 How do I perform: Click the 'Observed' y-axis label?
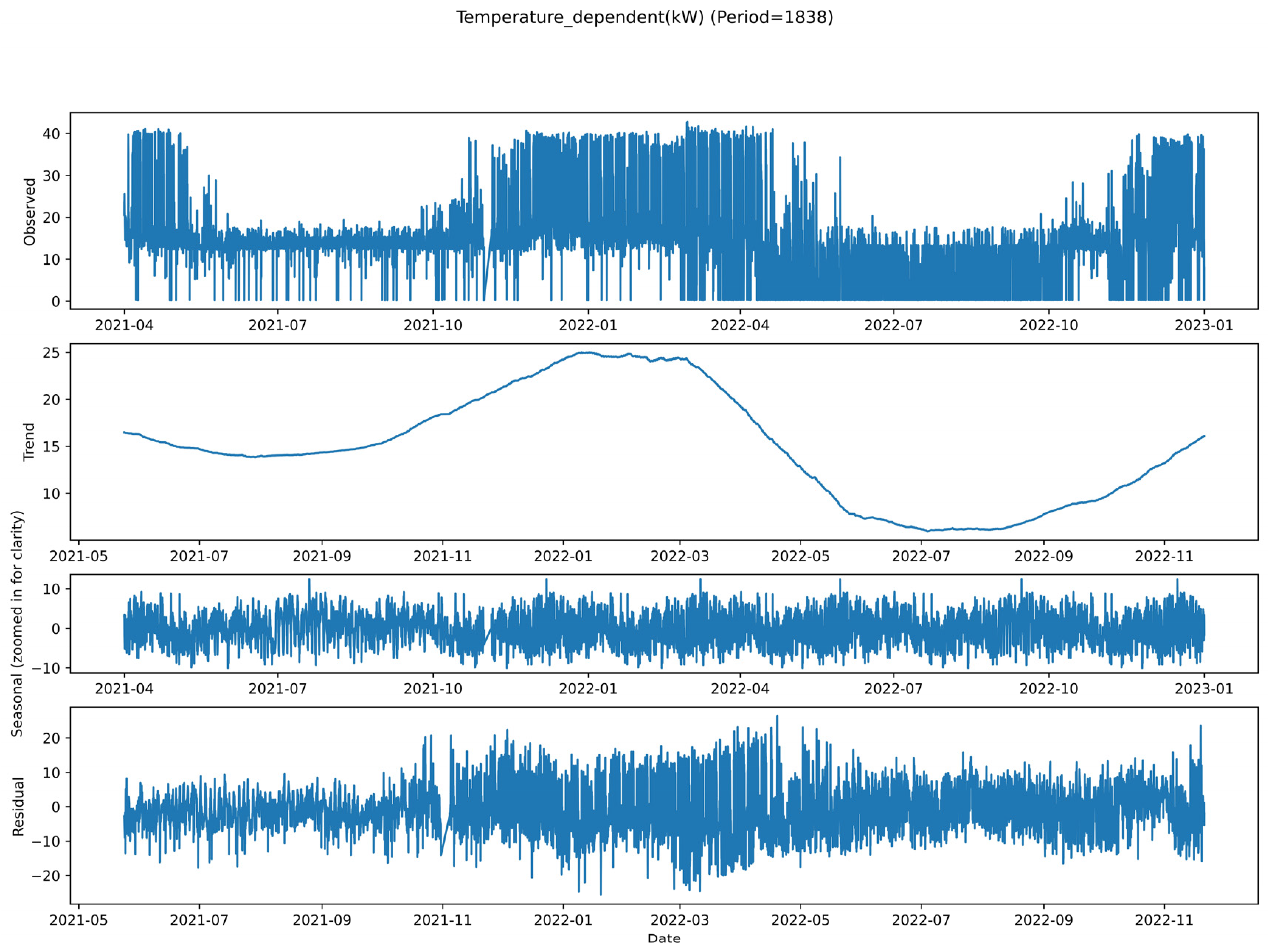point(29,212)
